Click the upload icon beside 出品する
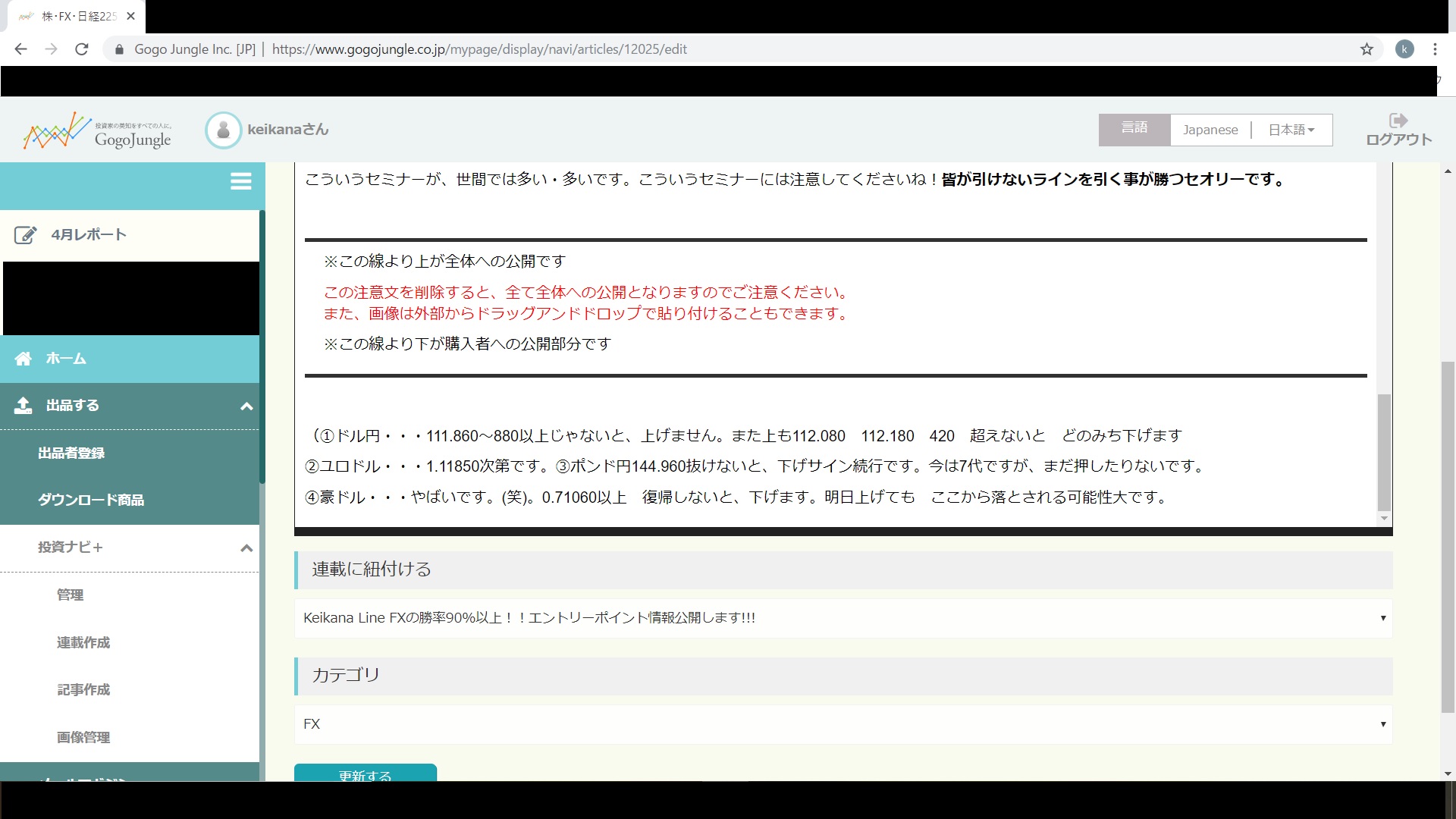The width and height of the screenshot is (1456, 819). (24, 406)
